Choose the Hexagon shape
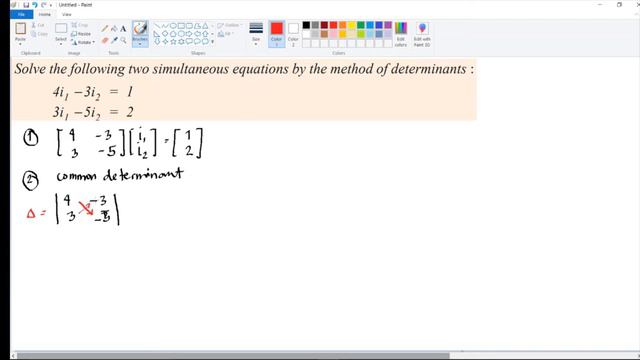This screenshot has width=640, height=360. [181, 33]
